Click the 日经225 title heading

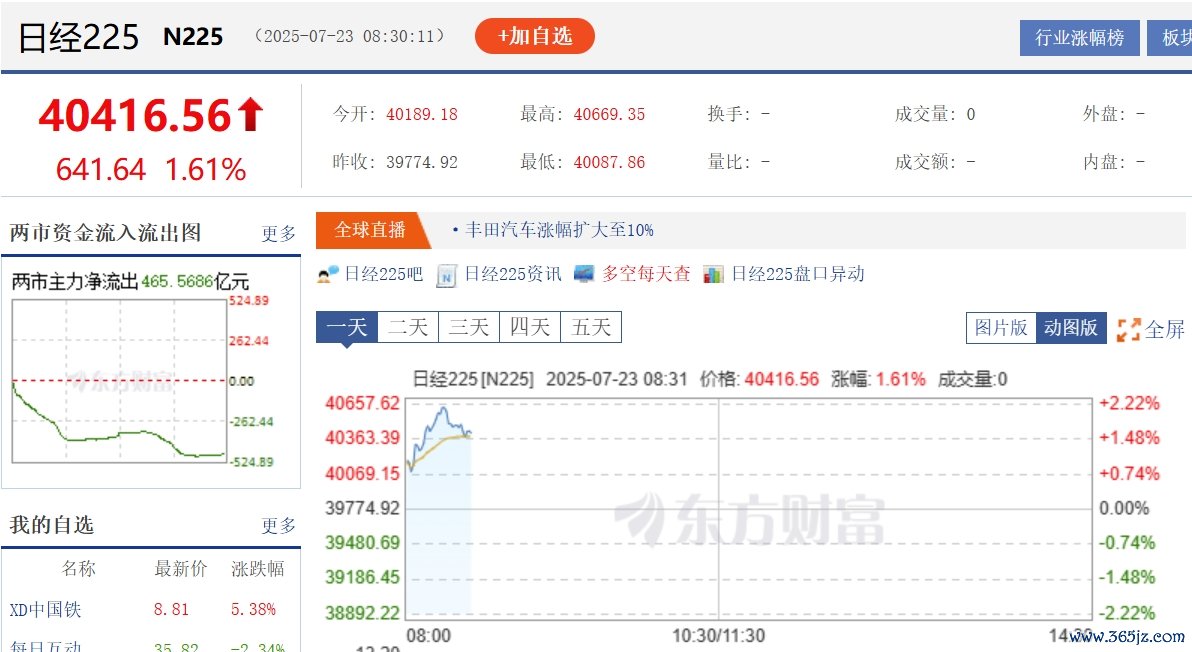78,37
